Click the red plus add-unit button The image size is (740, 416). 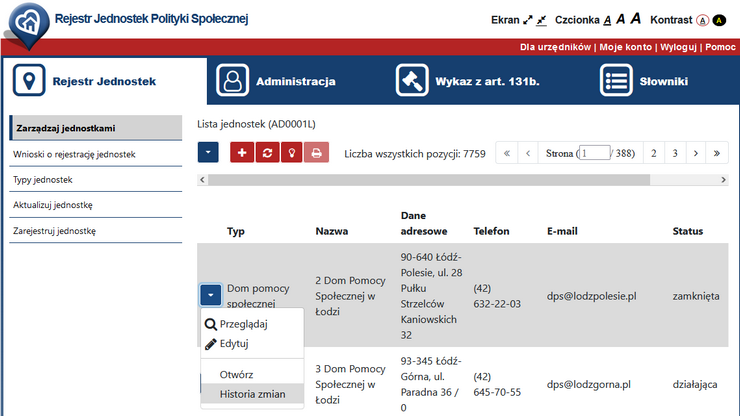(x=242, y=153)
